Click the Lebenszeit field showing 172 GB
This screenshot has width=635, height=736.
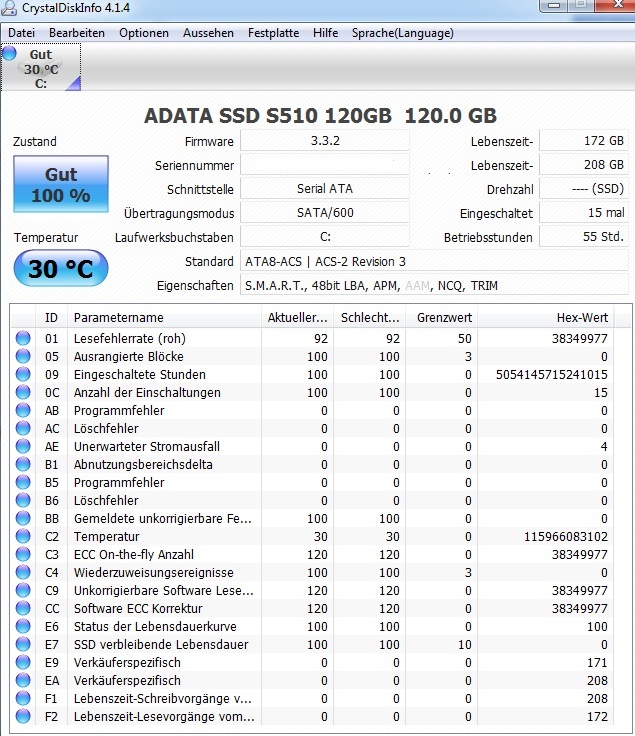click(584, 141)
